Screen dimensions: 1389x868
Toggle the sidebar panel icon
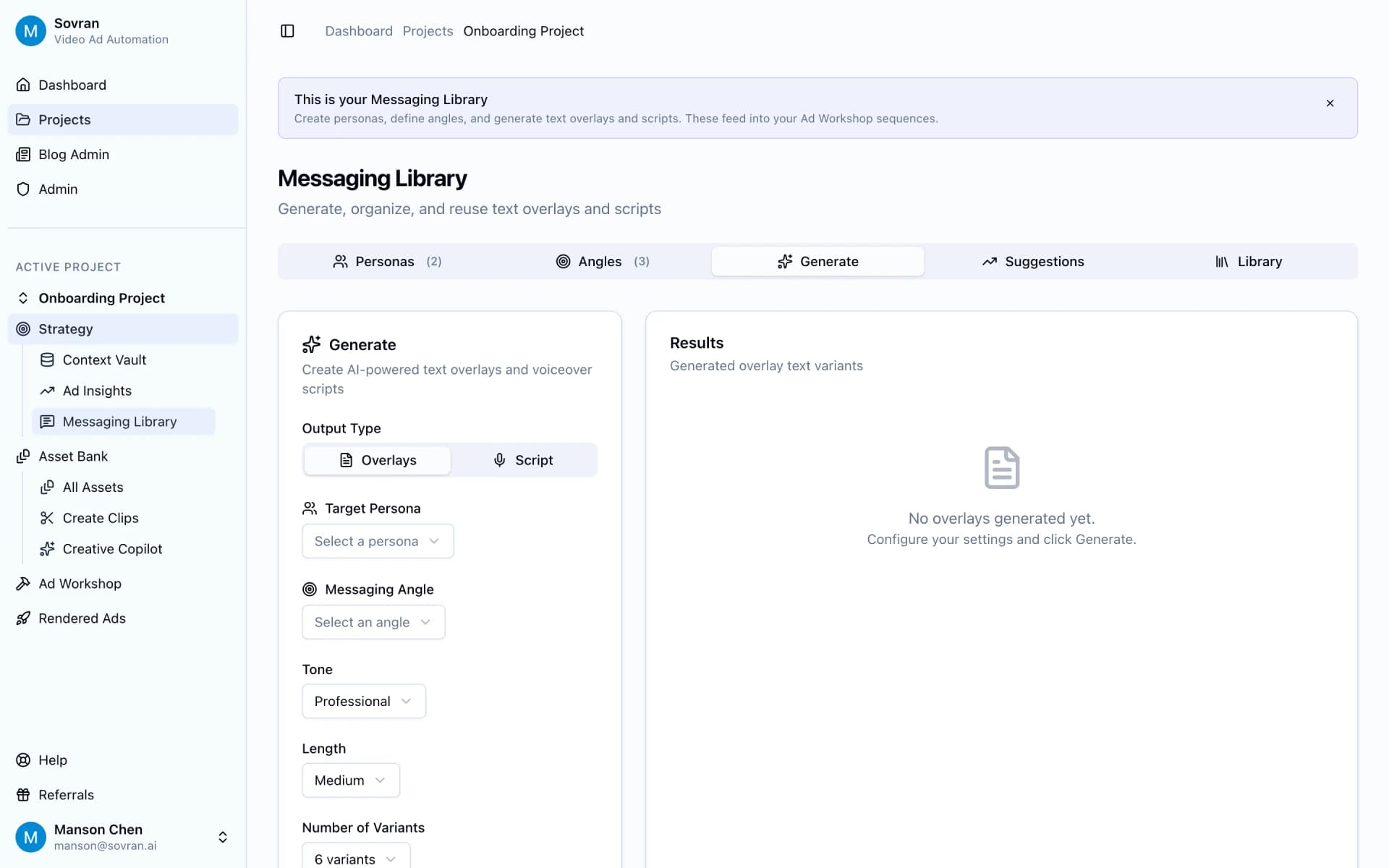pos(287,31)
